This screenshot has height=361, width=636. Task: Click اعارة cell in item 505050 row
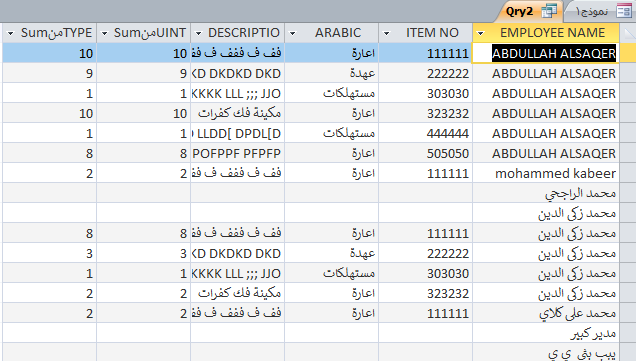point(331,153)
